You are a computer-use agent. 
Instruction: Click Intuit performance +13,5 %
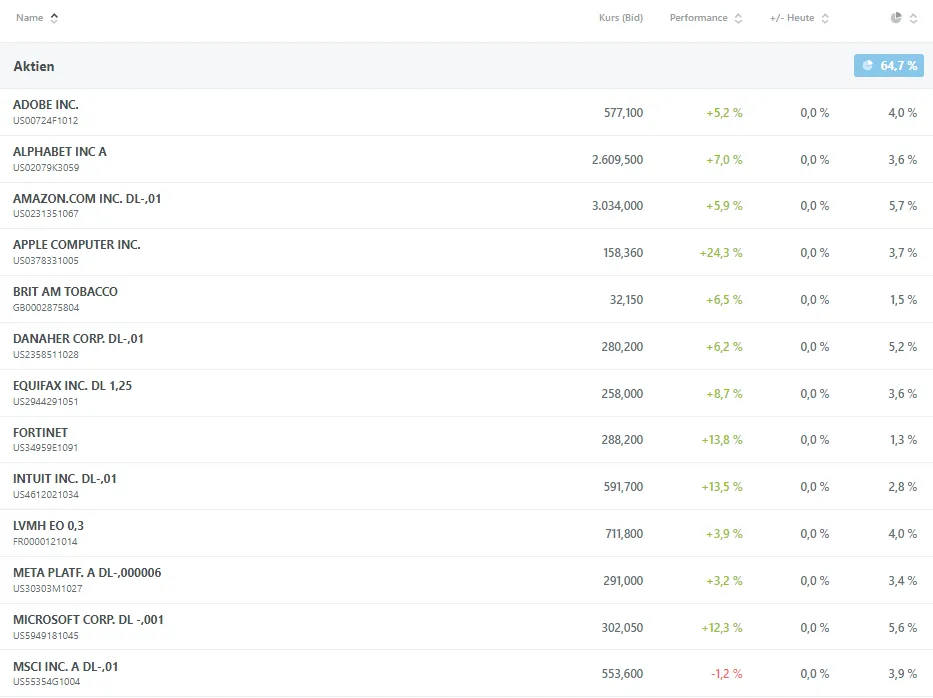click(722, 487)
